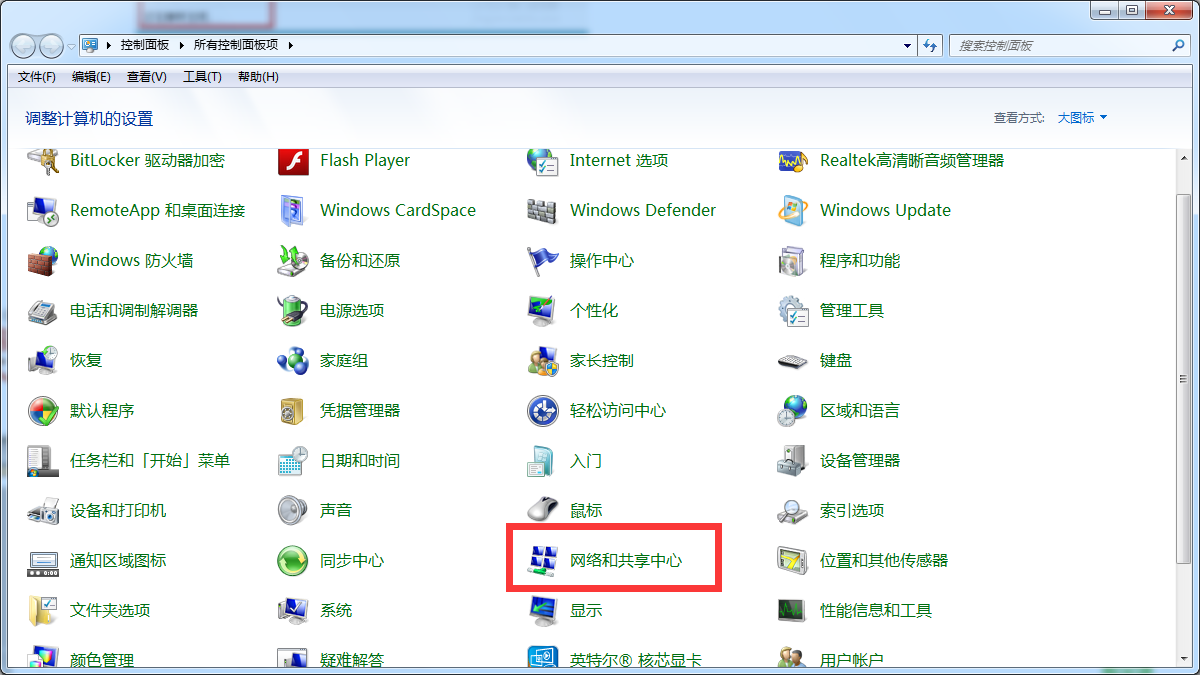Click the 同步中心 icon
This screenshot has width=1200, height=675.
click(x=292, y=561)
